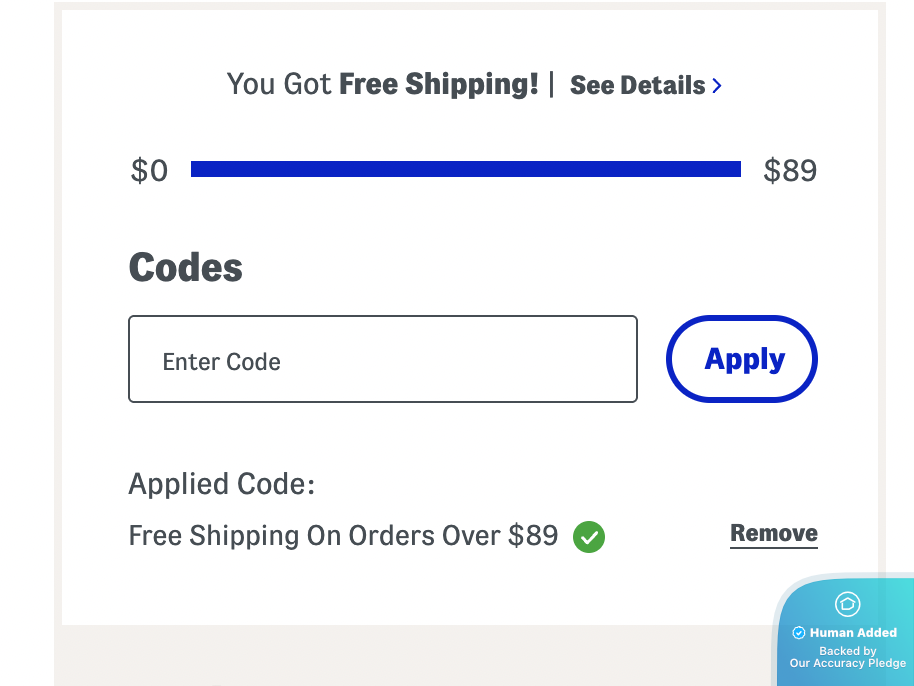The width and height of the screenshot is (914, 686).
Task: Click the arrow icon next to shipping details
Action: (x=717, y=86)
